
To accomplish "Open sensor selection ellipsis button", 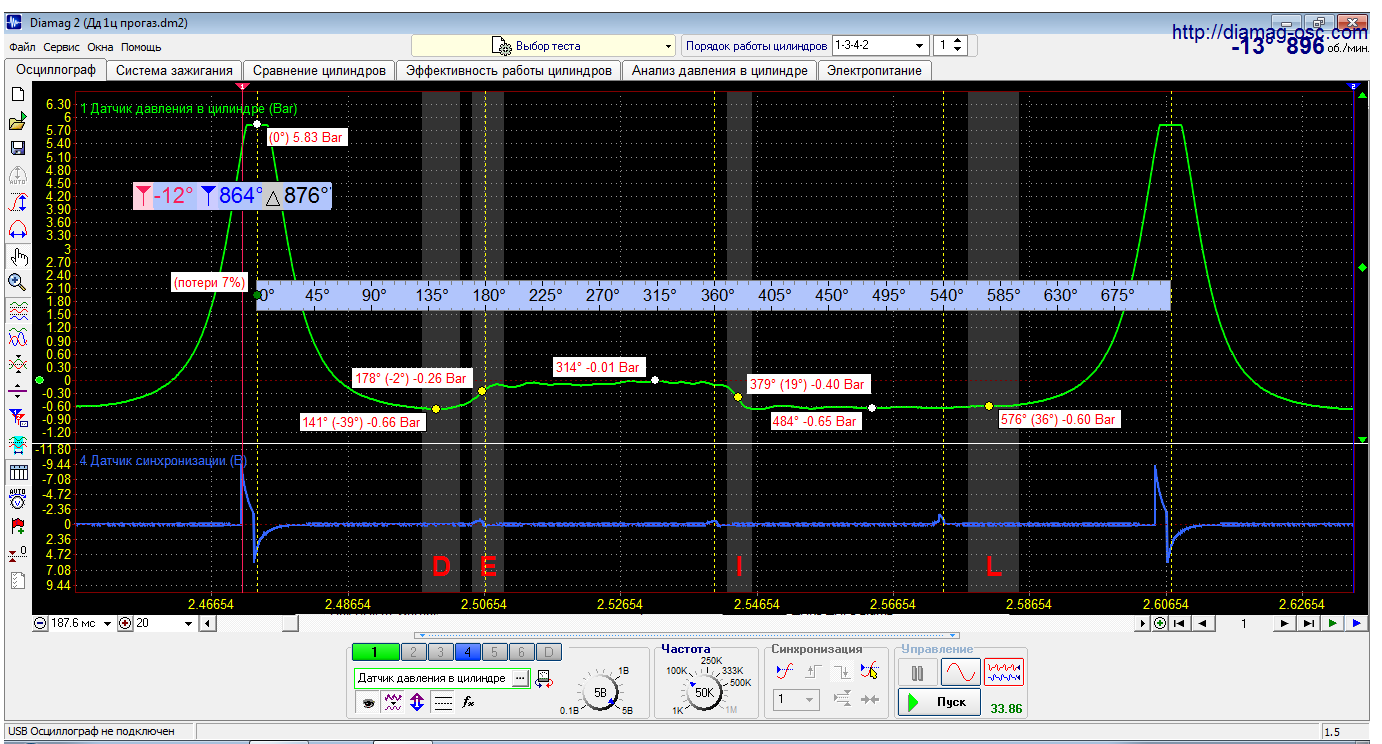I will pyautogui.click(x=519, y=679).
